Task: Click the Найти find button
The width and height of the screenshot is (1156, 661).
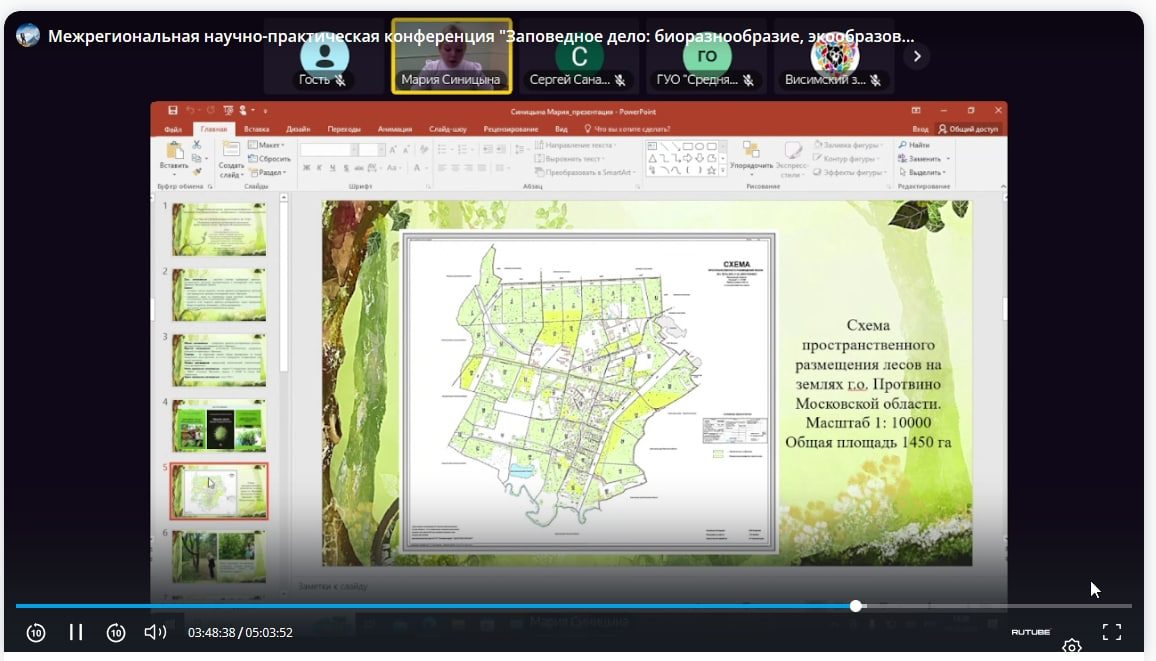Action: pos(914,145)
